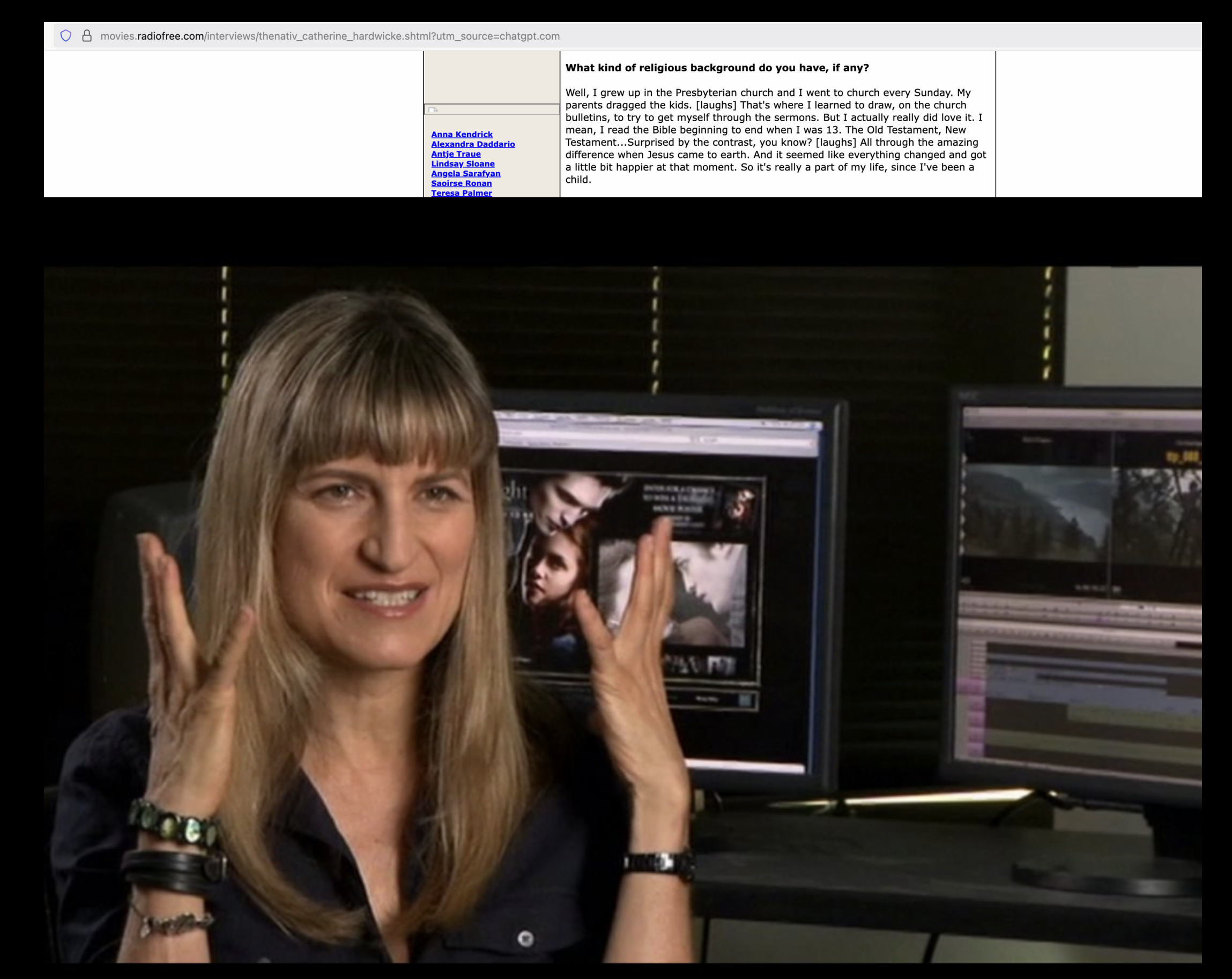Visit the Lindsay Sloane interview link
The width and height of the screenshot is (1232, 979).
coord(462,164)
